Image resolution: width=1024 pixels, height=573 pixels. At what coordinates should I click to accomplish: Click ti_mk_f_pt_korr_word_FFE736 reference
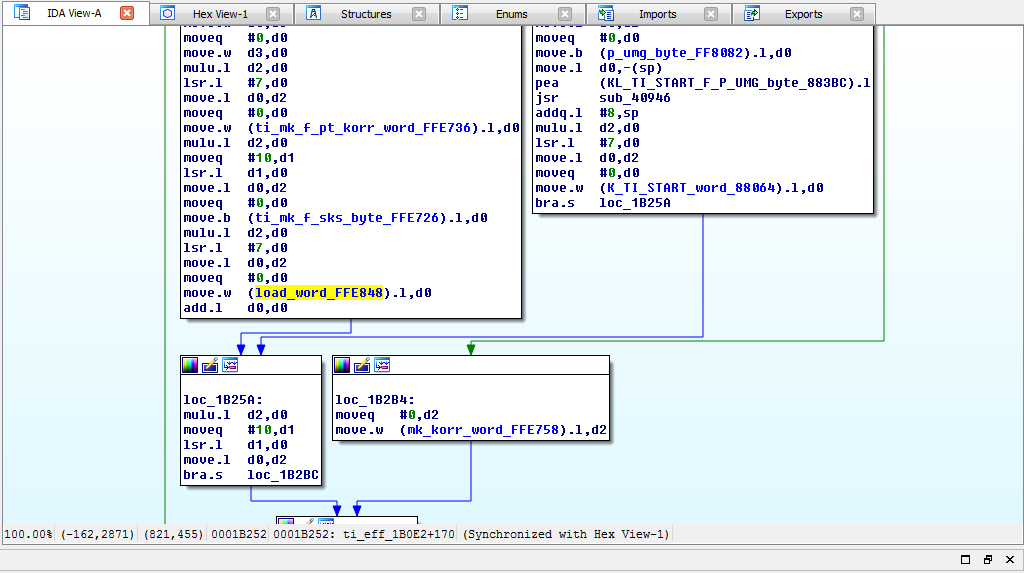pos(363,127)
